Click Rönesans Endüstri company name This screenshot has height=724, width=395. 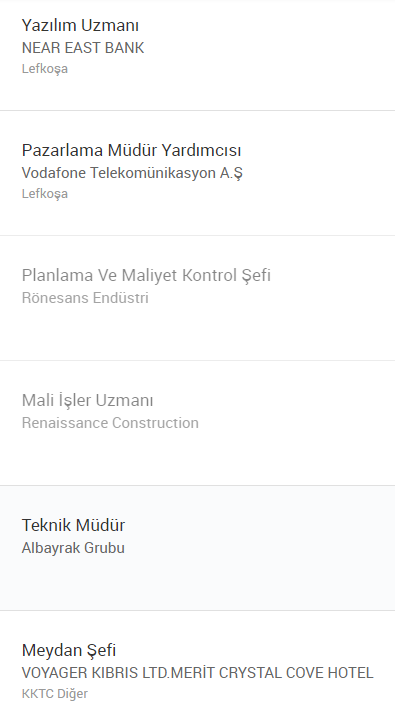[x=85, y=298]
